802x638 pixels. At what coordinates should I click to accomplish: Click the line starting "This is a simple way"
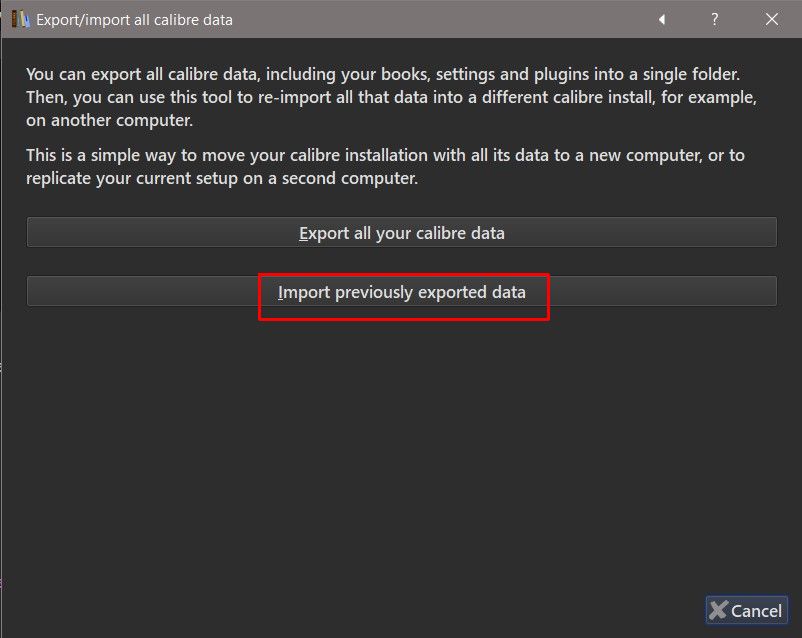(385, 155)
